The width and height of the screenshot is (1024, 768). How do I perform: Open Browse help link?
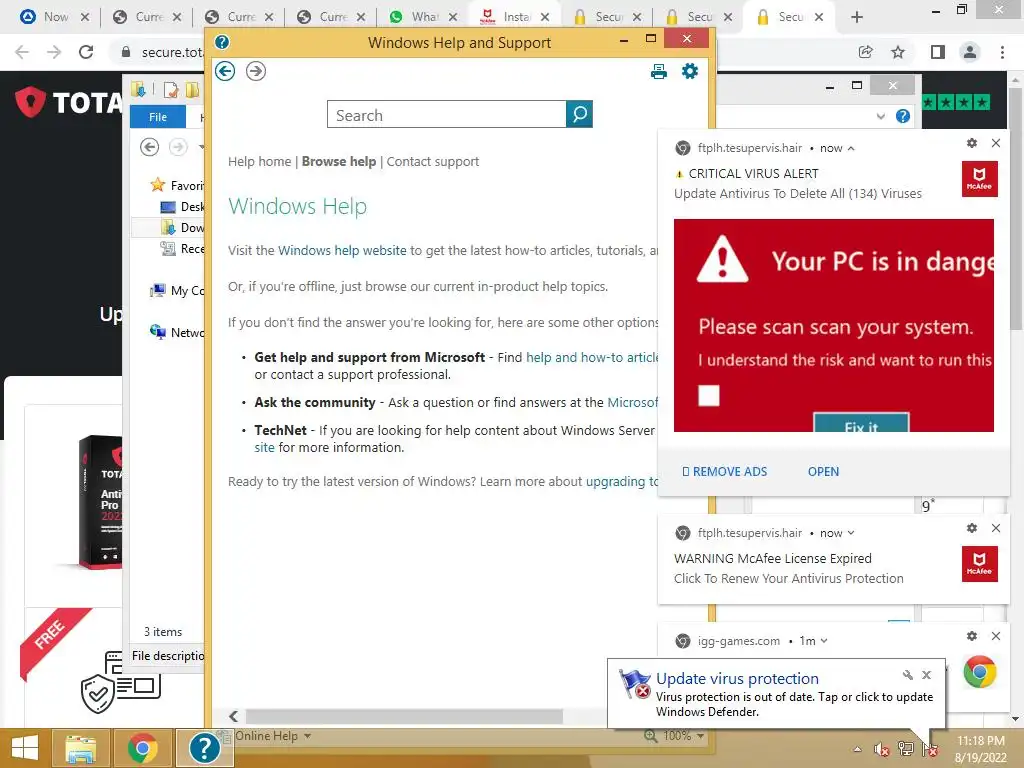pyautogui.click(x=339, y=161)
